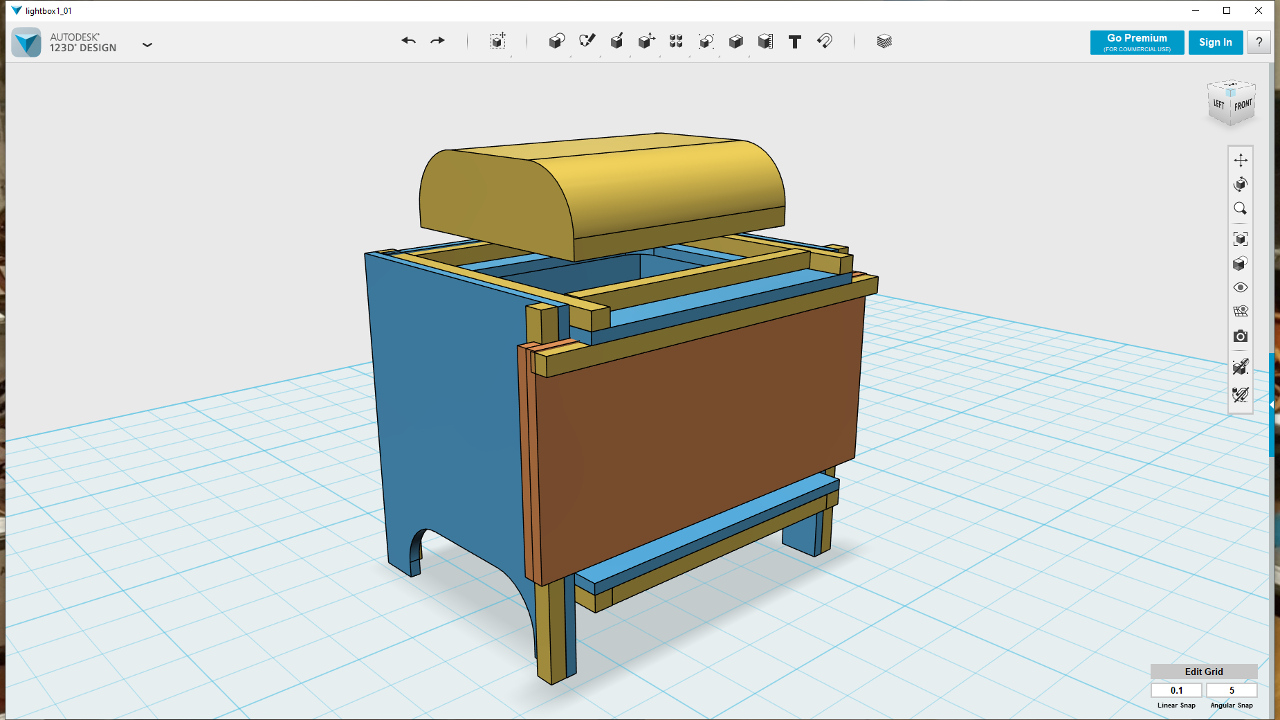The width and height of the screenshot is (1280, 720).
Task: Open the Construct tools
Action: pyautogui.click(x=617, y=41)
